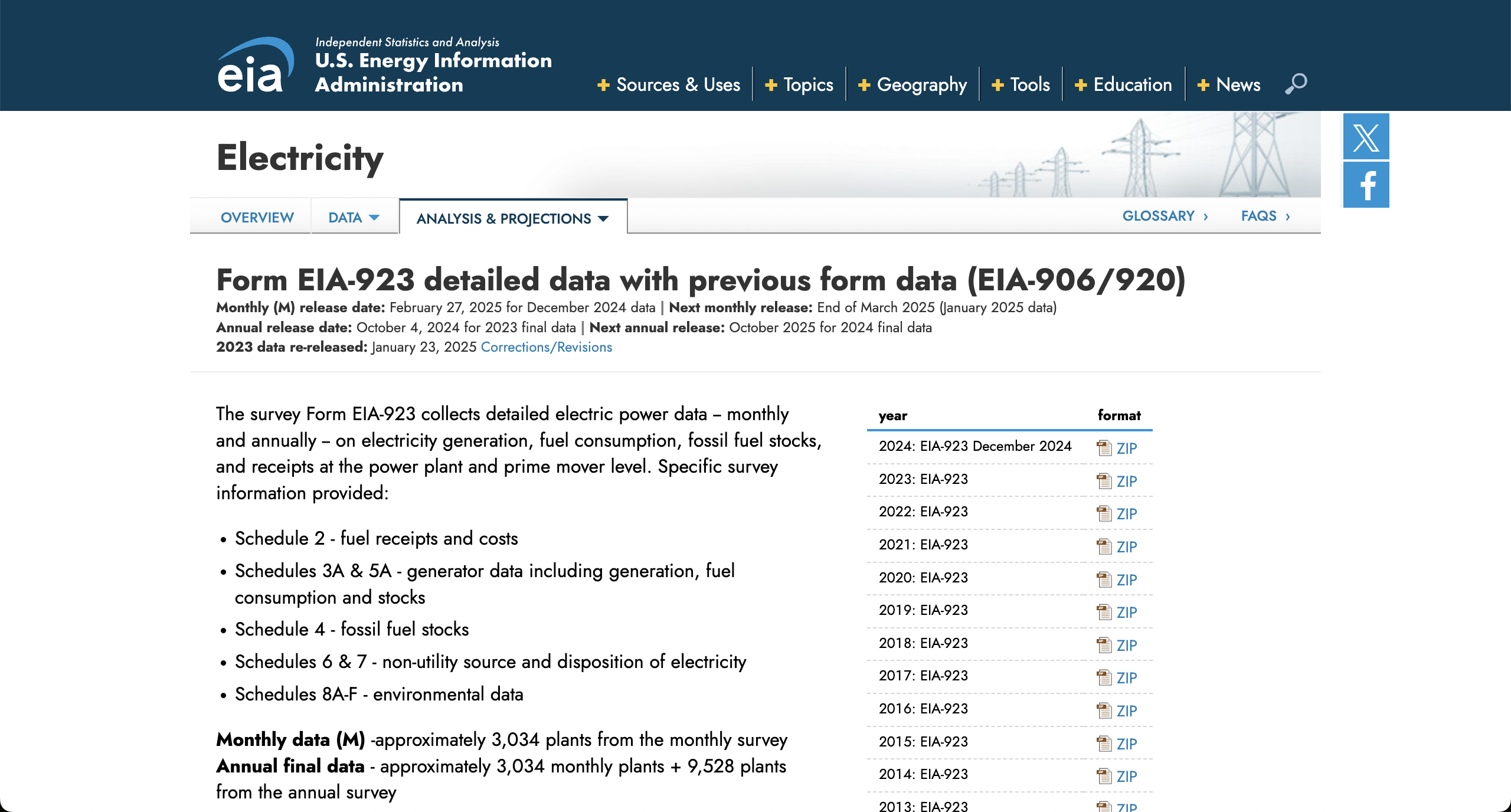Click the 'Annual final data' bold label
The width and height of the screenshot is (1511, 812).
(x=290, y=766)
